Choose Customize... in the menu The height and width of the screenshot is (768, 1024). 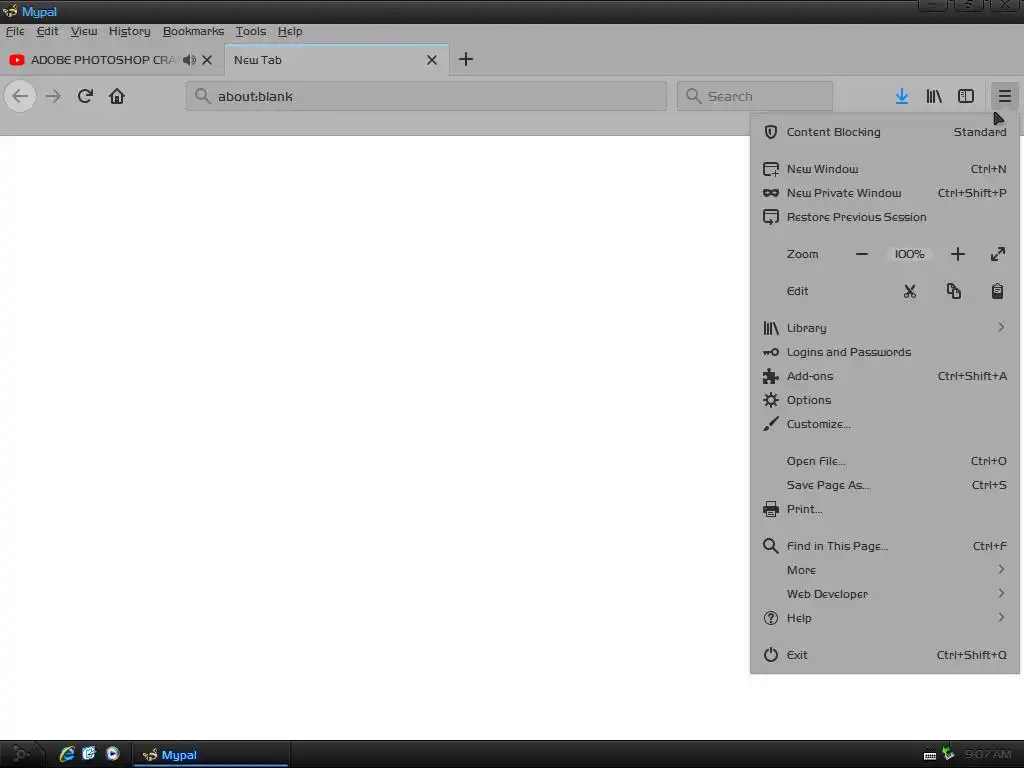tap(885, 424)
